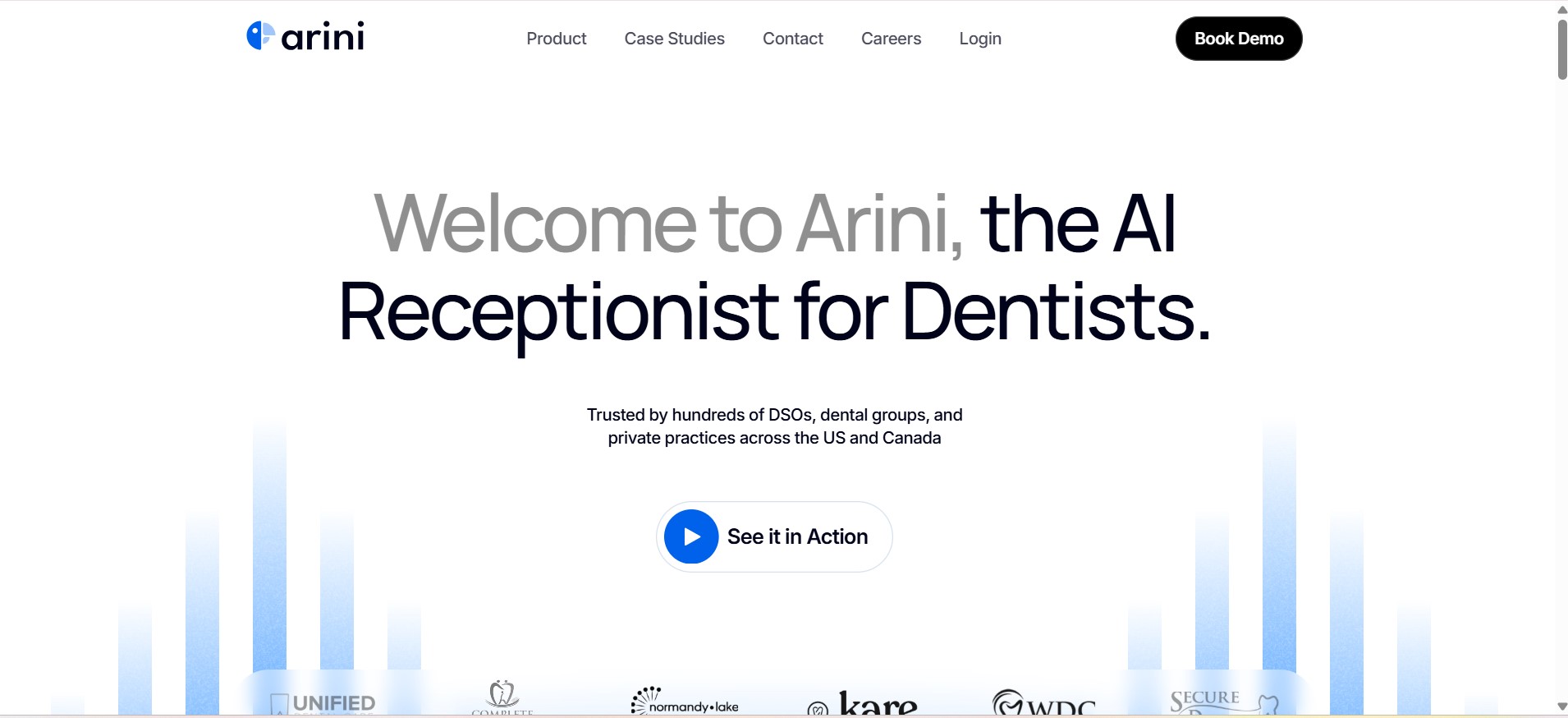1568x718 pixels.
Task: Click the WDC logo
Action: (x=1043, y=702)
